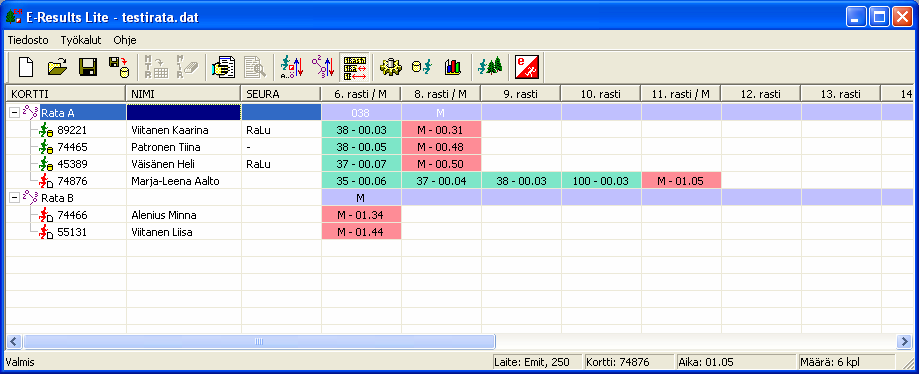
Task: Click the save-to-database floppy and cylinder icon
Action: coord(119,67)
